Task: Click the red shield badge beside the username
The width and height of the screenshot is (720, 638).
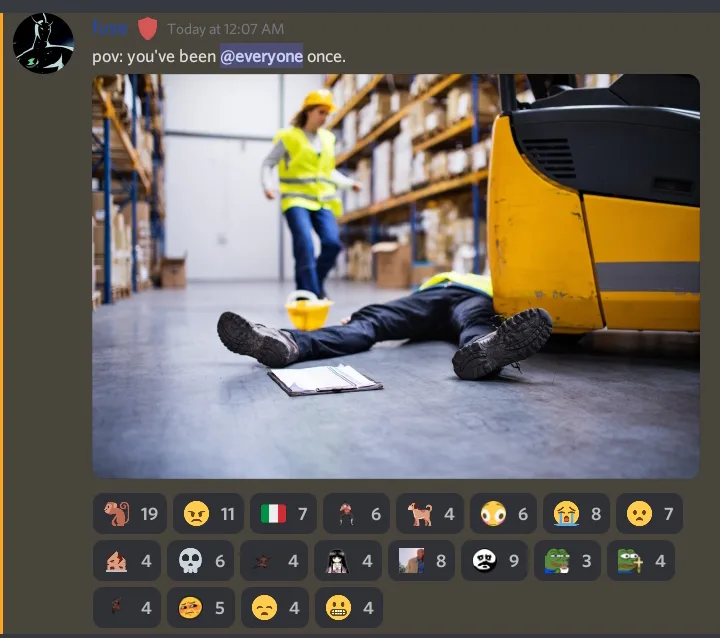Action: 147,28
